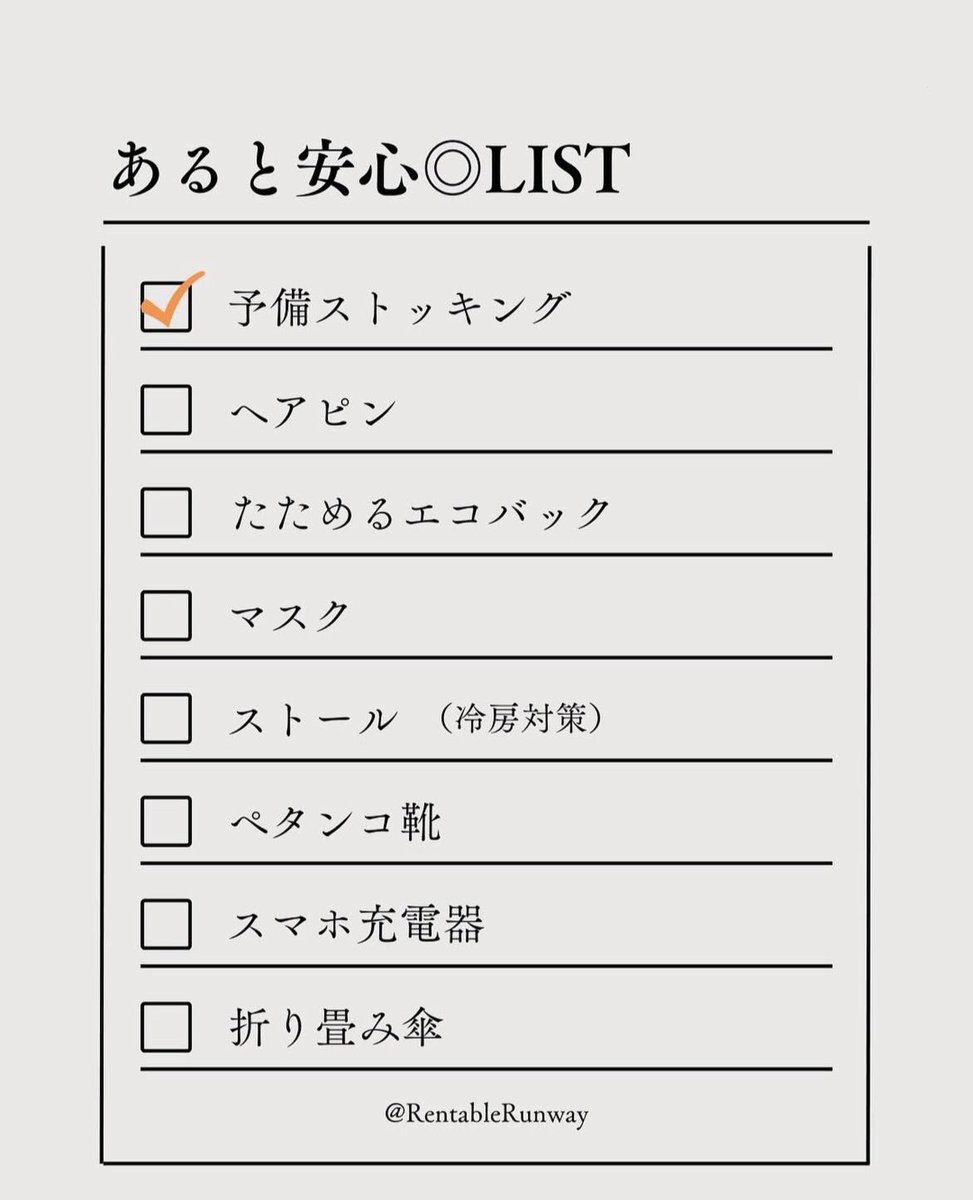This screenshot has width=973, height=1200.
Task: Select the 予備ストッキング item text
Action: pos(399,307)
